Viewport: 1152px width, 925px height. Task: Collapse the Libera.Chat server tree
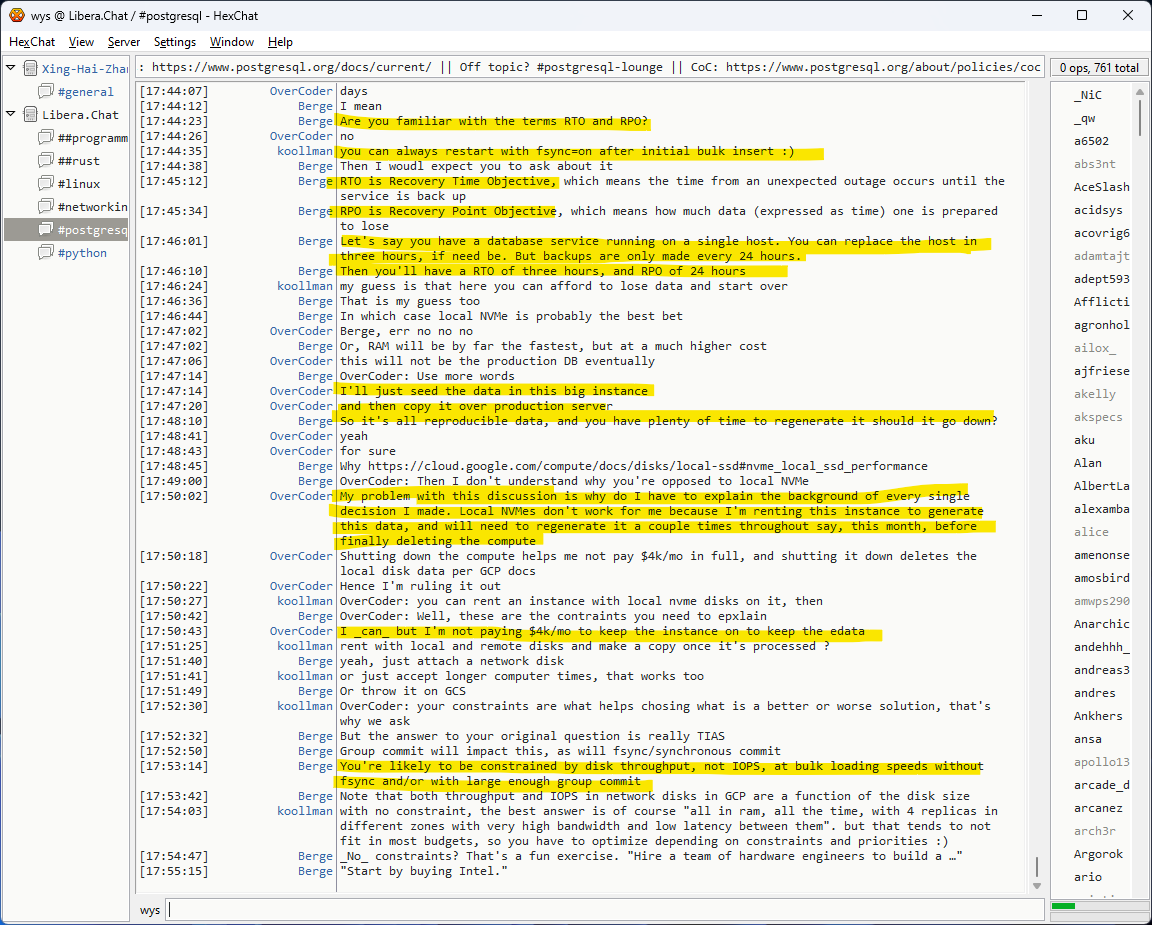(x=11, y=115)
